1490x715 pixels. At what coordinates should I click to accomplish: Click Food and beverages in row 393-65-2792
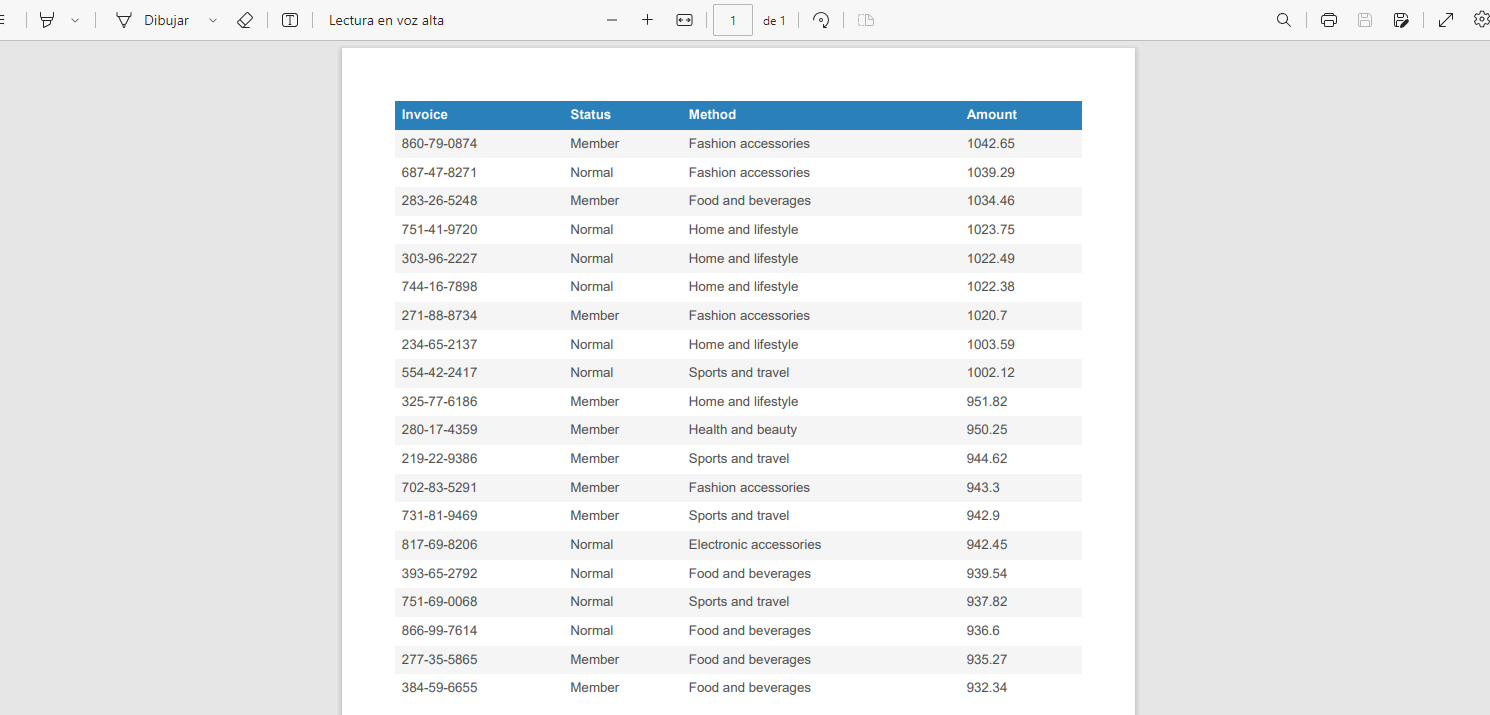pos(749,574)
